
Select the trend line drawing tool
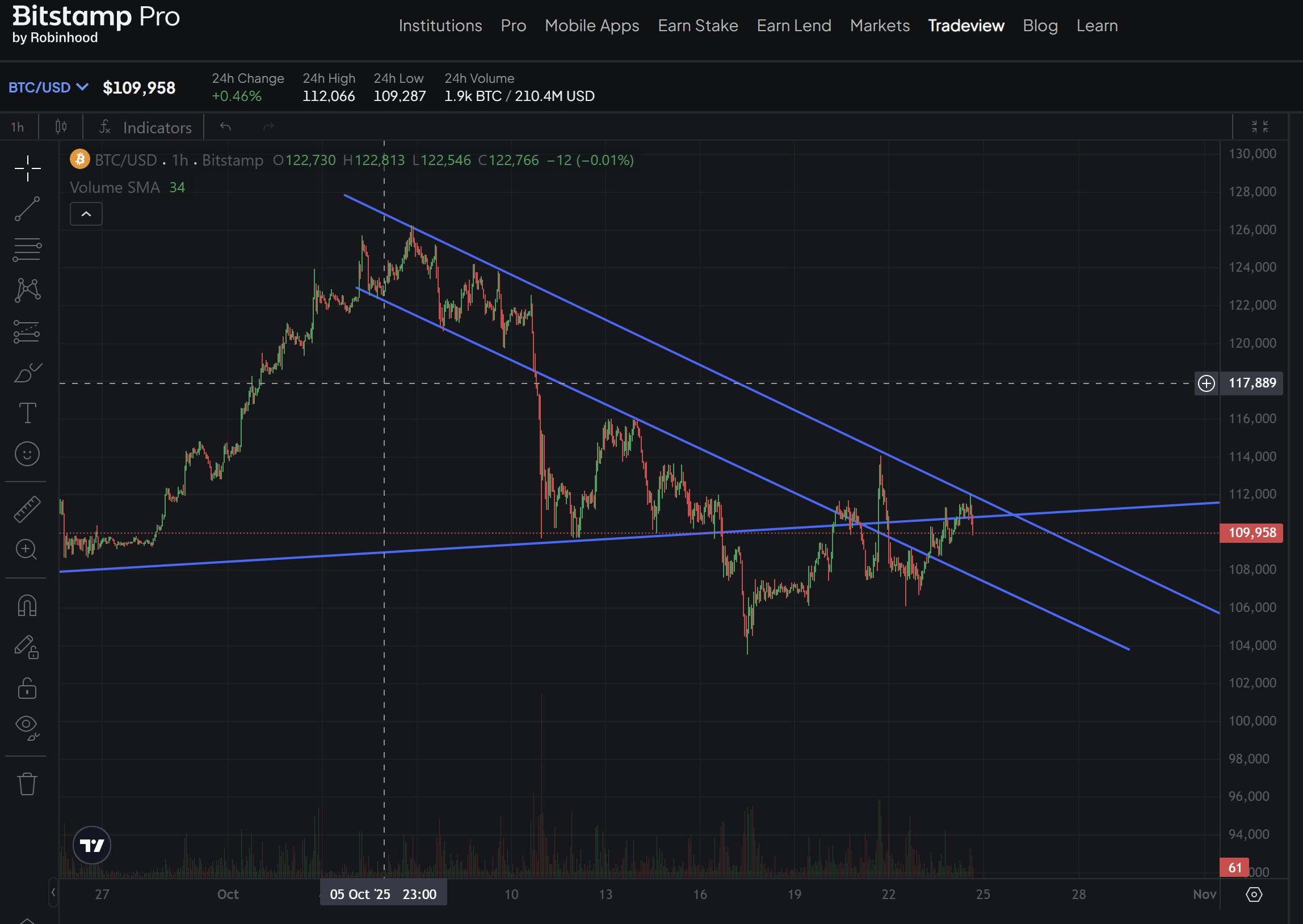click(27, 209)
